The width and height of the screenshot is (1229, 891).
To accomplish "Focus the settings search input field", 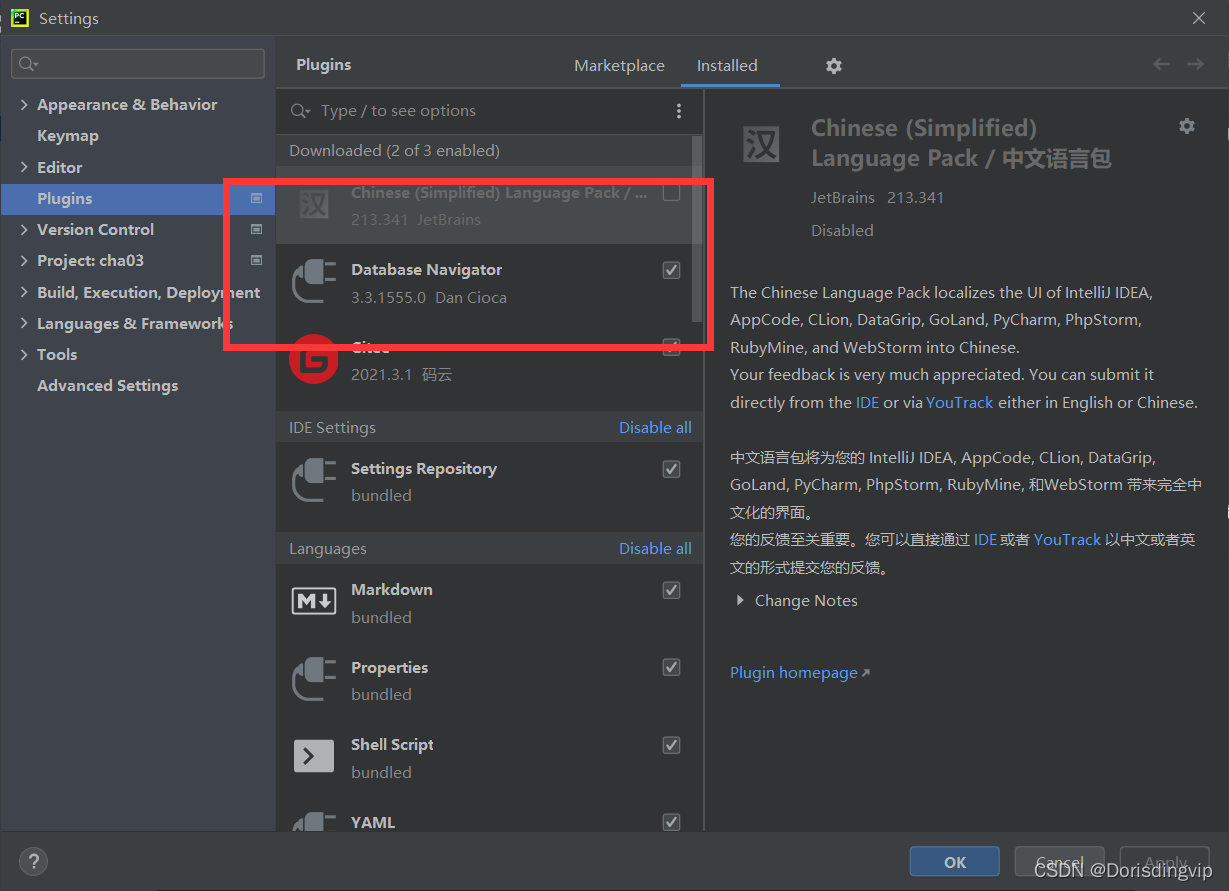I will [x=138, y=64].
